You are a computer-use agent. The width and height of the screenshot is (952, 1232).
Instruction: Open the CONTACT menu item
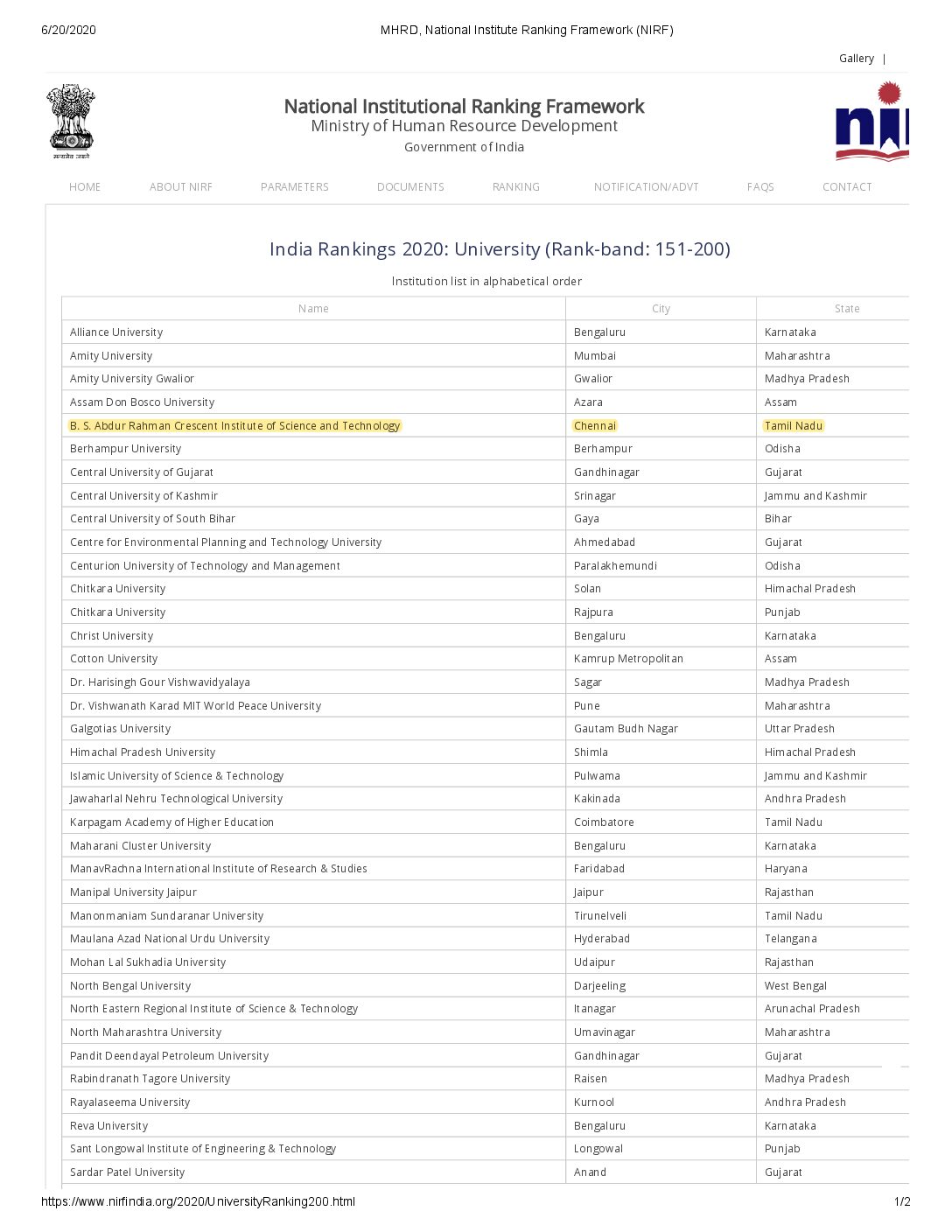[847, 187]
